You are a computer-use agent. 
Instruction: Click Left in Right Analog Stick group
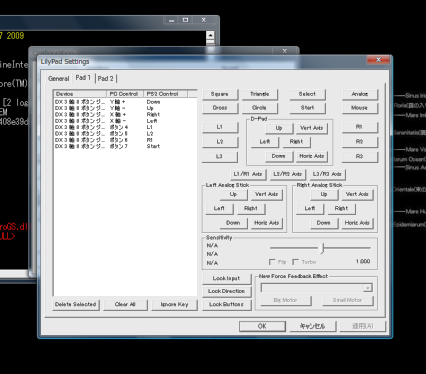pyautogui.click(x=310, y=208)
